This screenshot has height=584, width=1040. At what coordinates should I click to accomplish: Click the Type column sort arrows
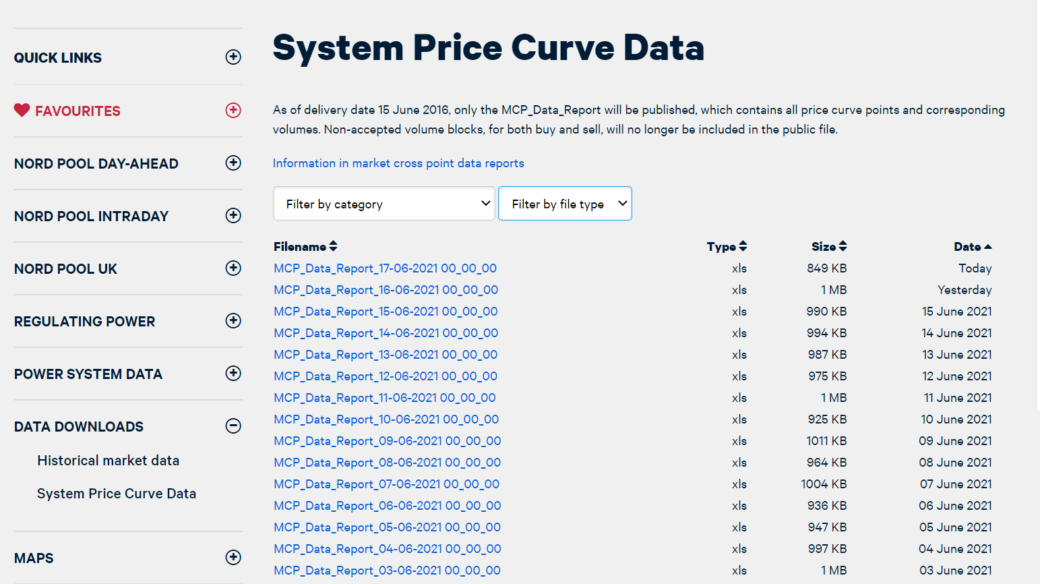[742, 246]
